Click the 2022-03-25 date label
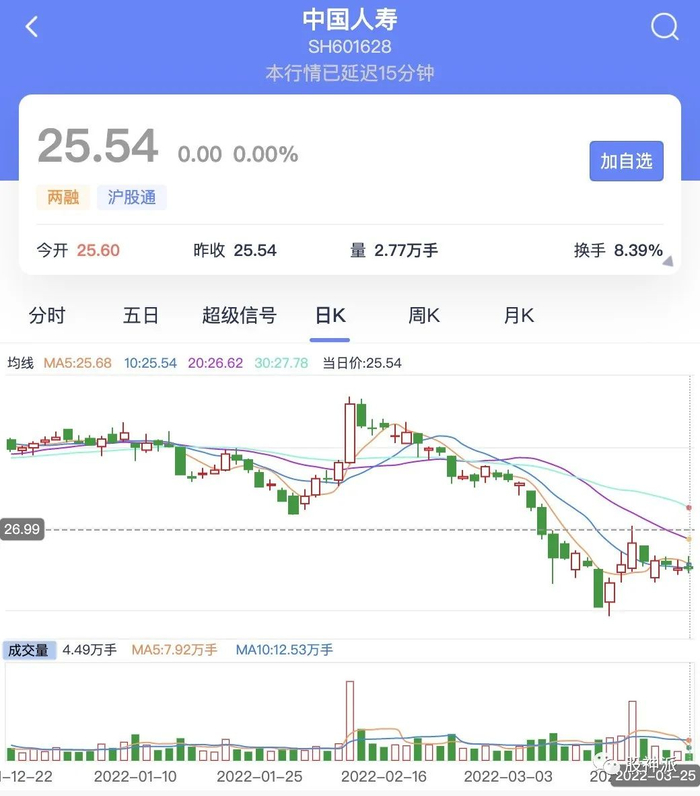This screenshot has height=796, width=700. 657,776
